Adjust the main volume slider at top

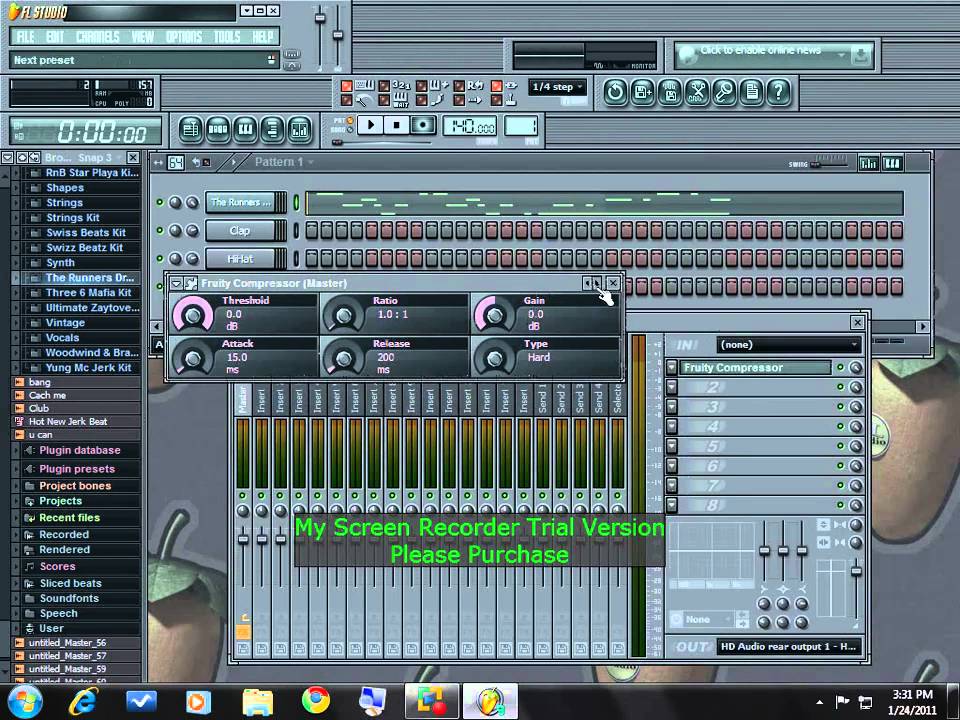click(320, 18)
